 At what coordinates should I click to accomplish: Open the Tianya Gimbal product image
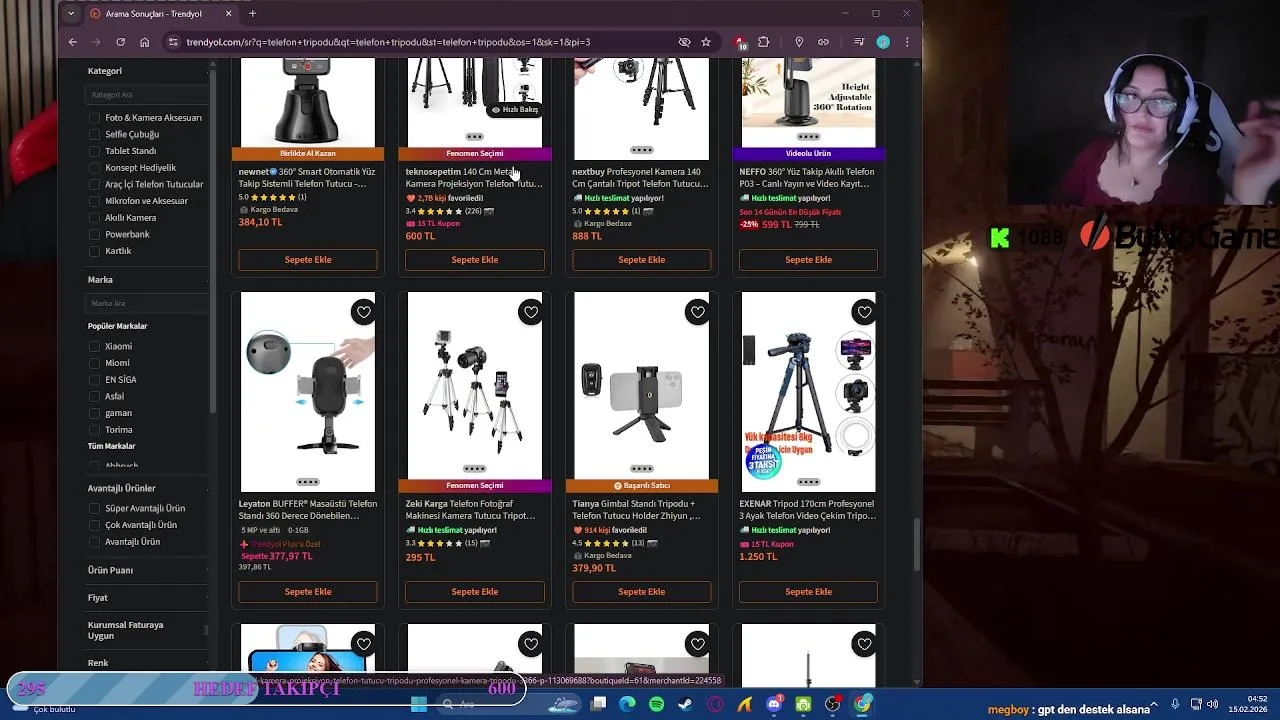[x=642, y=386]
